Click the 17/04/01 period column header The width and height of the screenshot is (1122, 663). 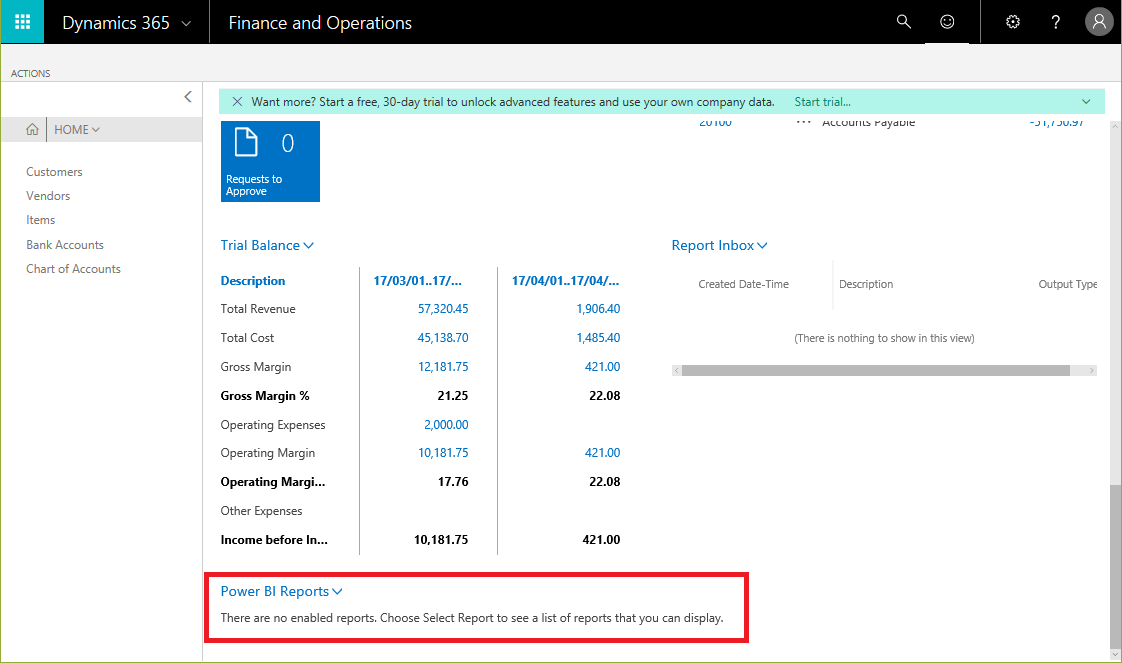[x=565, y=281]
